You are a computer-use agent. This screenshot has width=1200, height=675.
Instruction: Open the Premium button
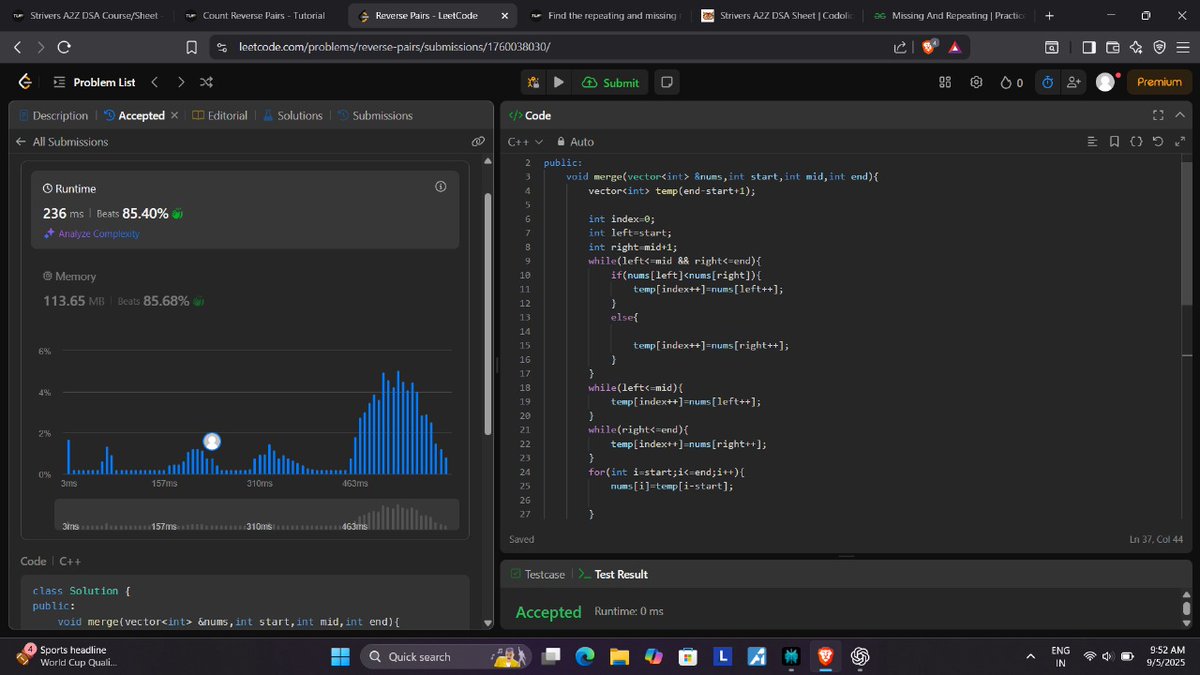click(x=1159, y=82)
